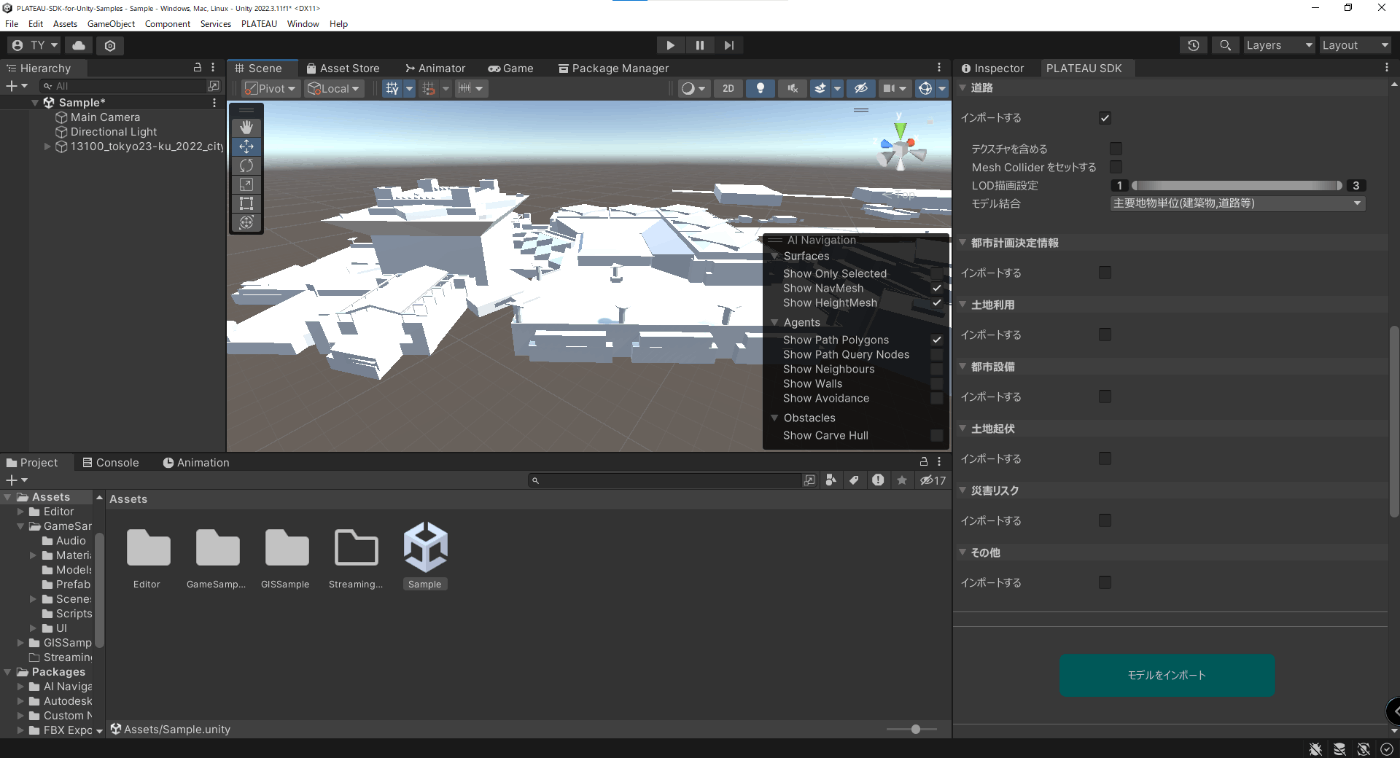This screenshot has width=1400, height=758.
Task: Click the Project favorites star icon
Action: tap(902, 480)
